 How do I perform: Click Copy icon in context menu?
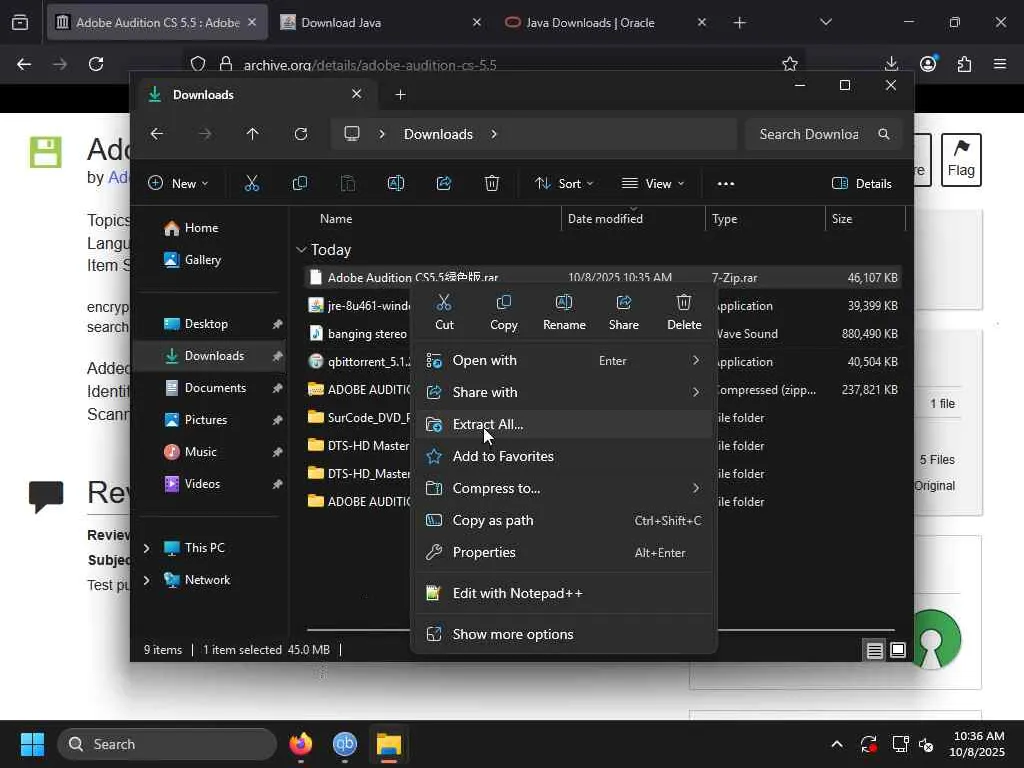tap(504, 312)
